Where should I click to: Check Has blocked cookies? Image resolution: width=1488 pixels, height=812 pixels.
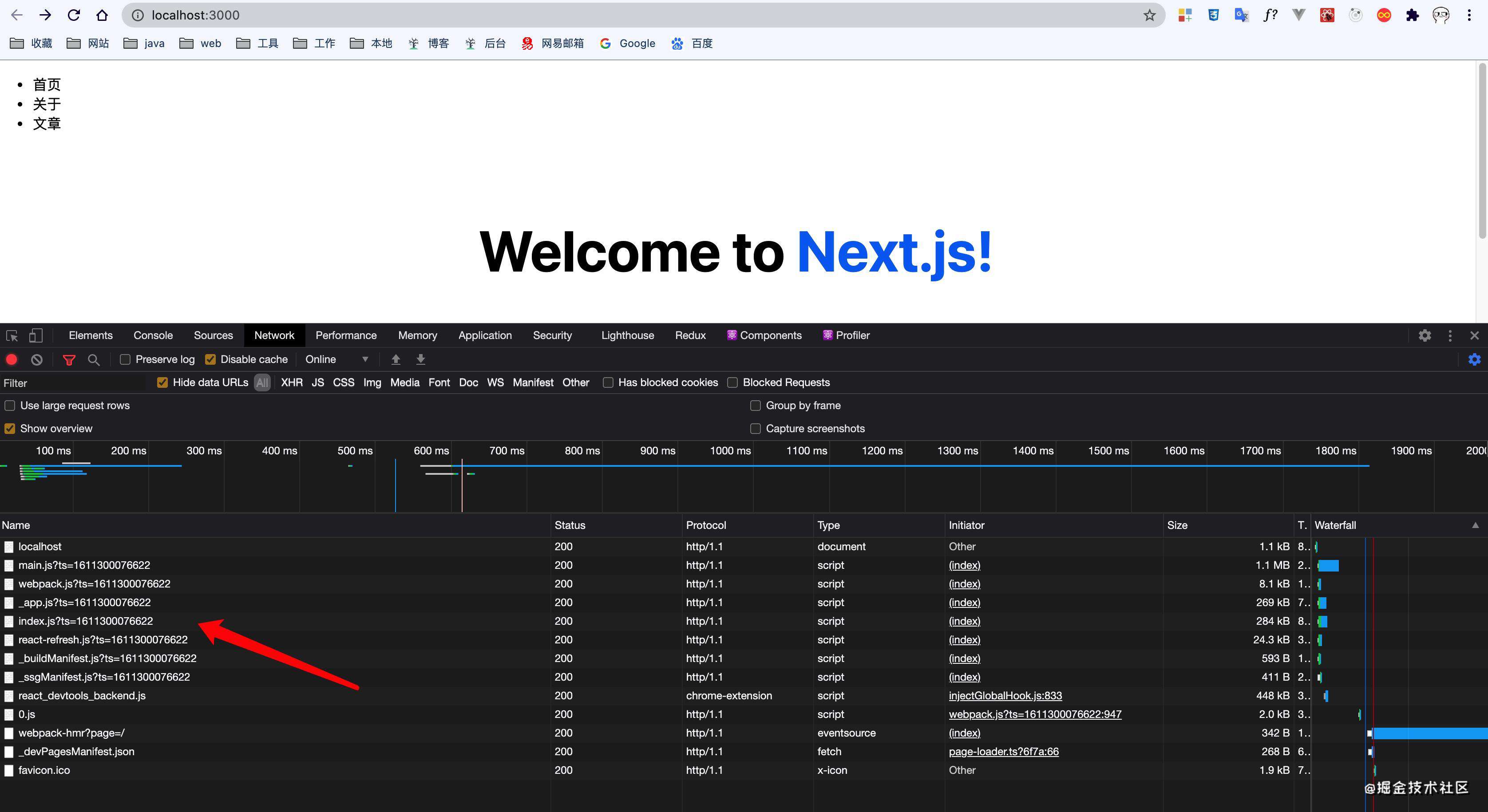608,382
